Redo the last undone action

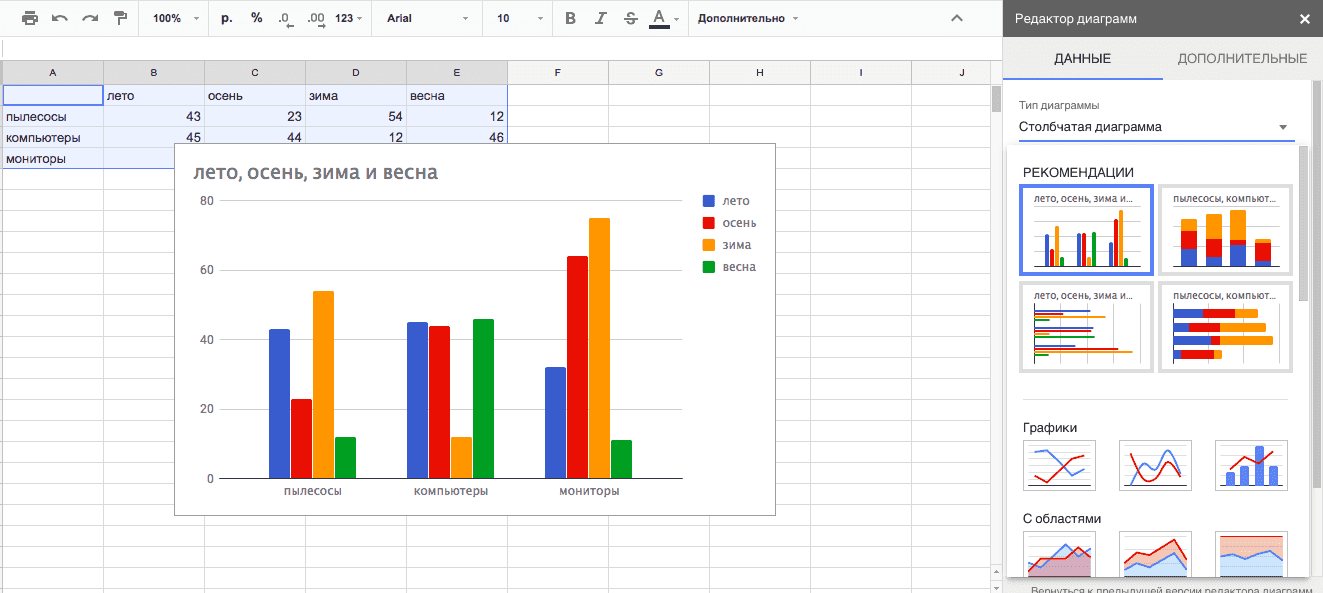click(90, 19)
